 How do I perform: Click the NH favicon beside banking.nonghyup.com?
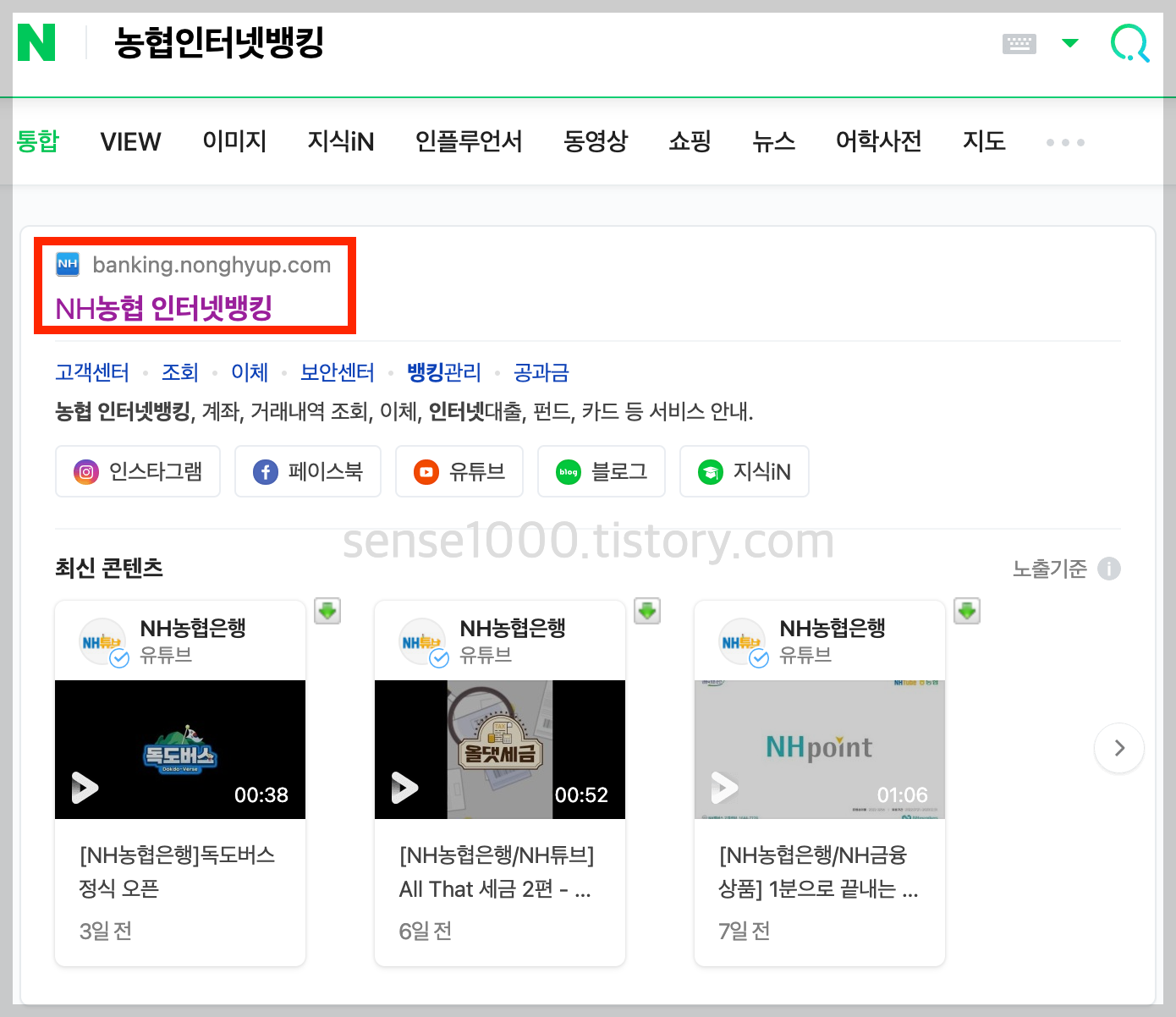[x=68, y=264]
